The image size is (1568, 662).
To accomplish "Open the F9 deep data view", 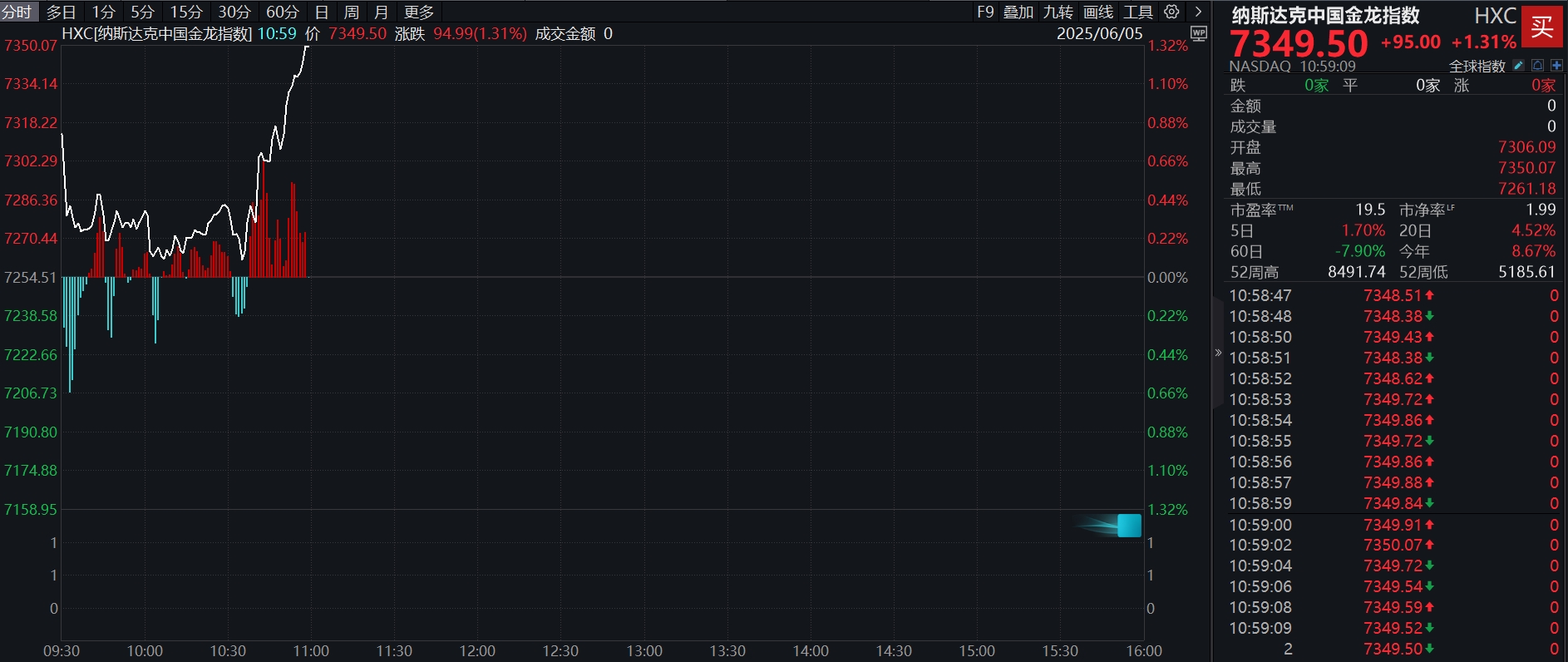I will (985, 12).
